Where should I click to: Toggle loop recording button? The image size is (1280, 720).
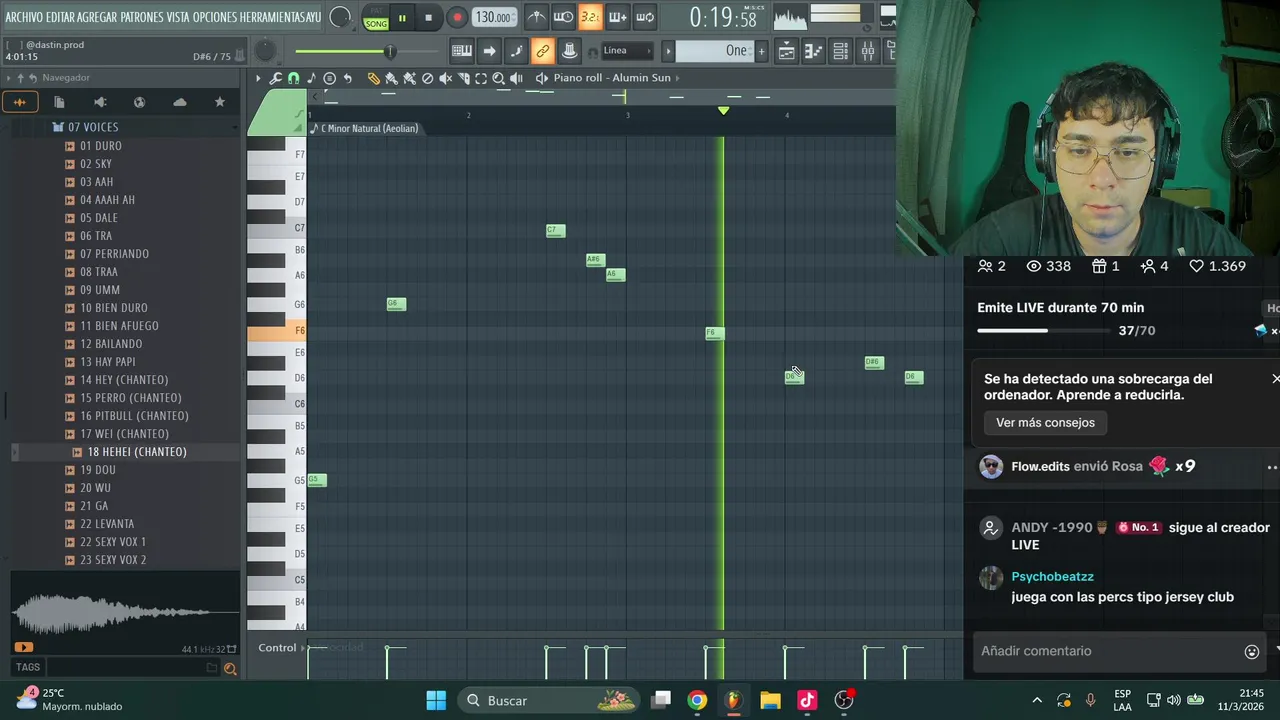coord(645,17)
